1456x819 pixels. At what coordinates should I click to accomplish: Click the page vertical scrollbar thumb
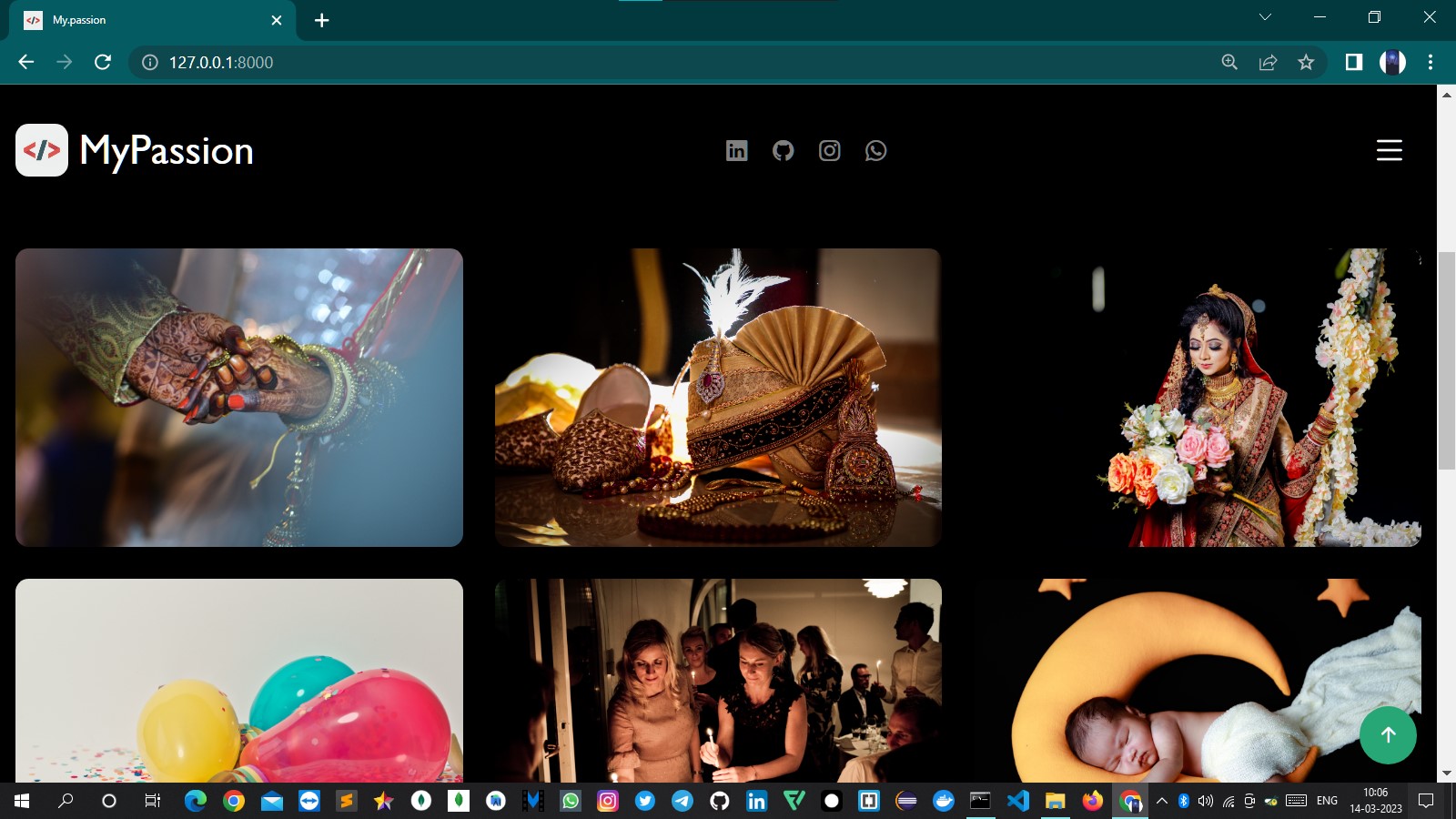pos(1446,360)
